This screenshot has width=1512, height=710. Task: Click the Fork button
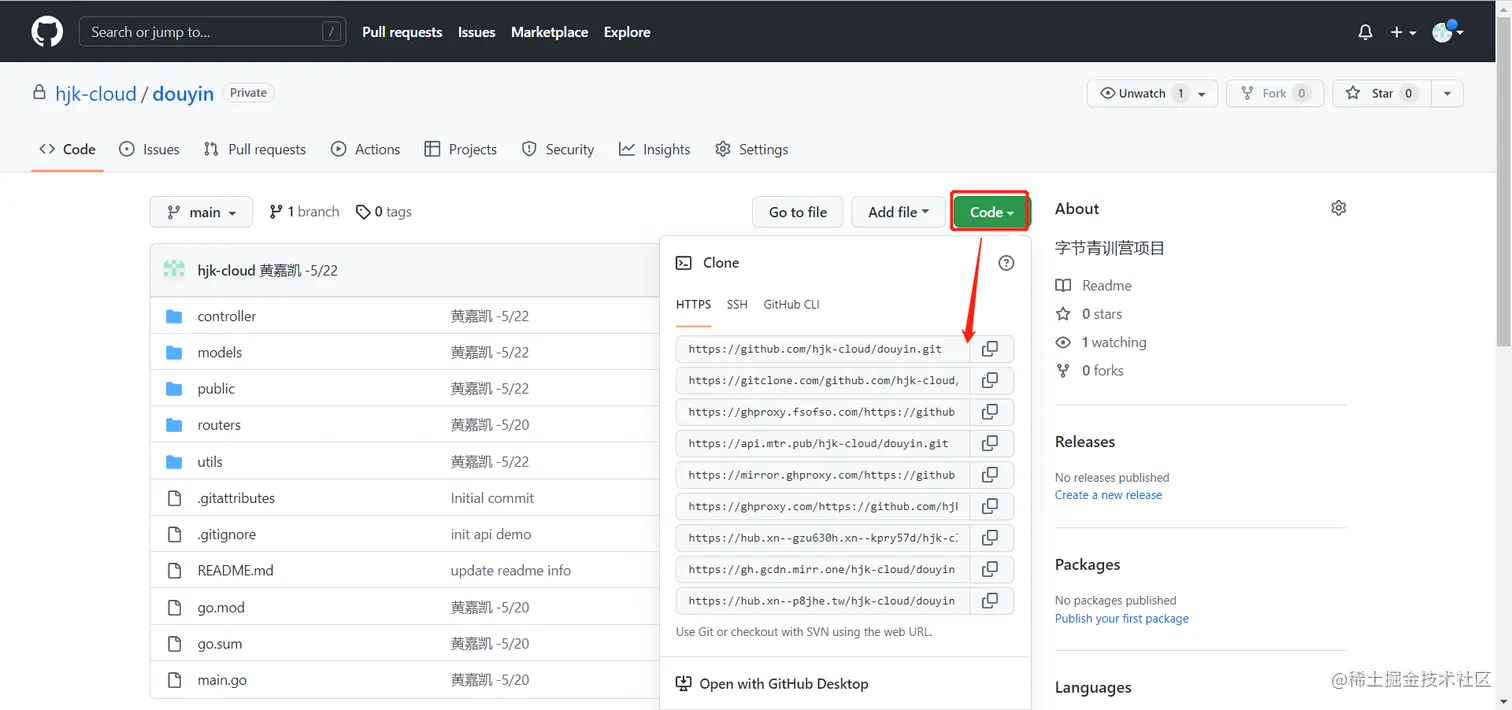[x=1275, y=93]
